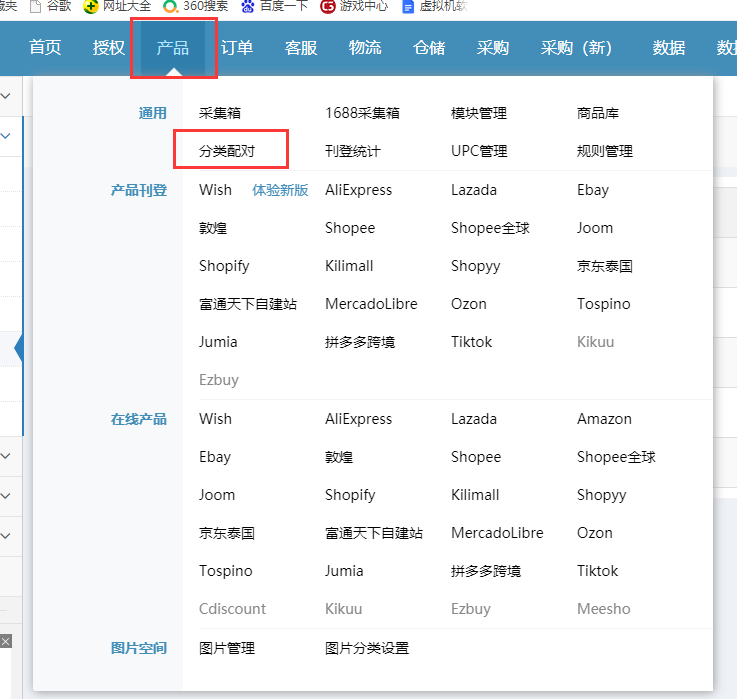Open Ozon under 产品刊登
737x699 pixels.
point(469,304)
